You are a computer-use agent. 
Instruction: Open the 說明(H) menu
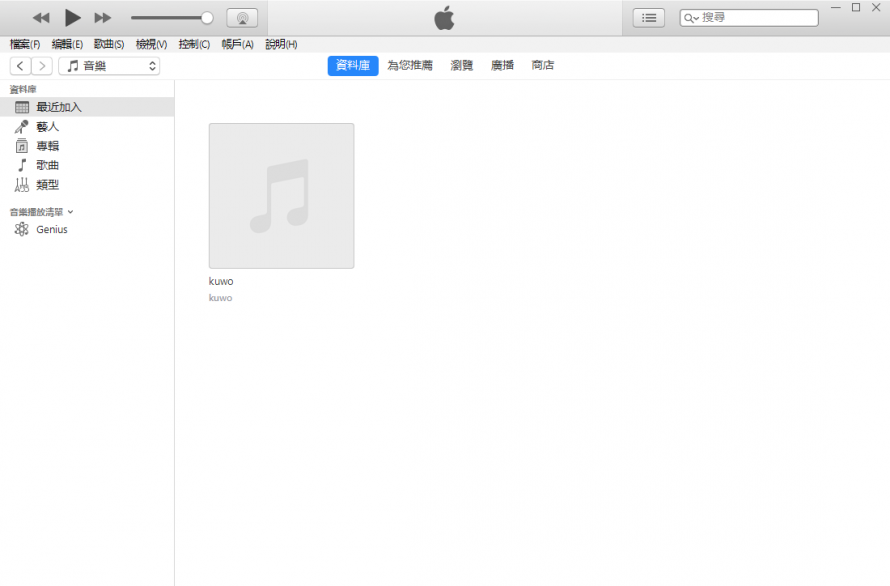pyautogui.click(x=281, y=44)
